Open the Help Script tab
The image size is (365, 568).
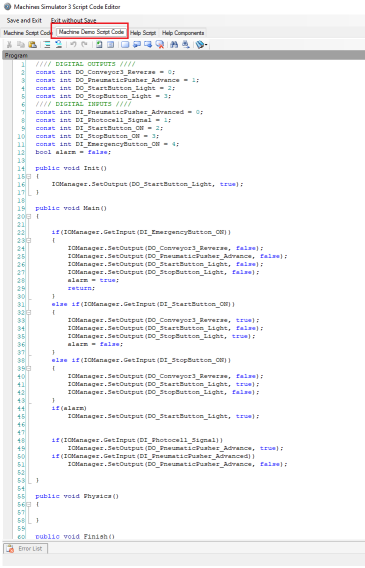(143, 33)
